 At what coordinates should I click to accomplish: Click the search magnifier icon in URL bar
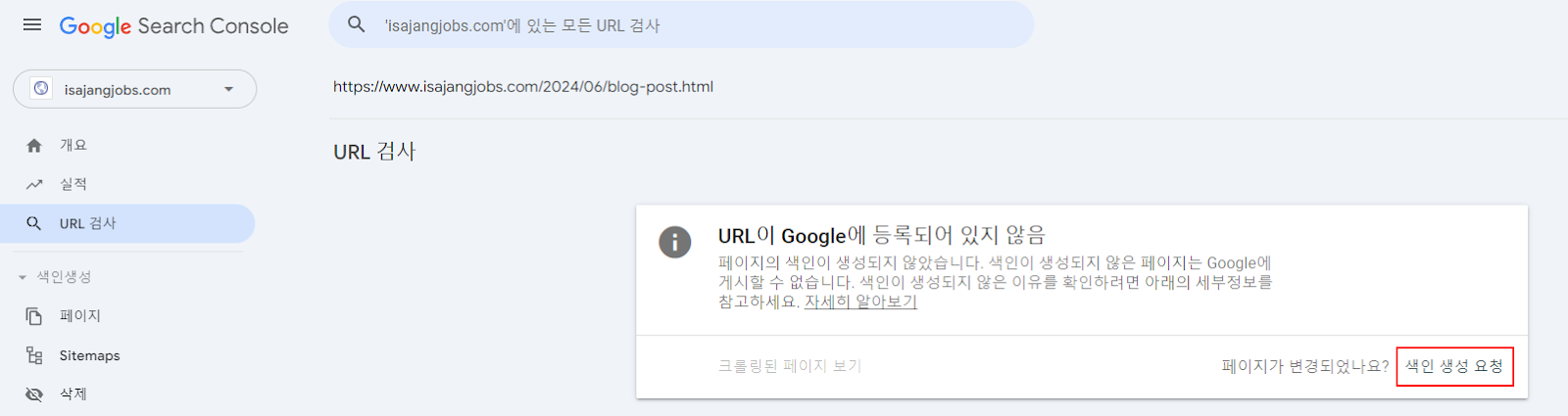pos(357,24)
